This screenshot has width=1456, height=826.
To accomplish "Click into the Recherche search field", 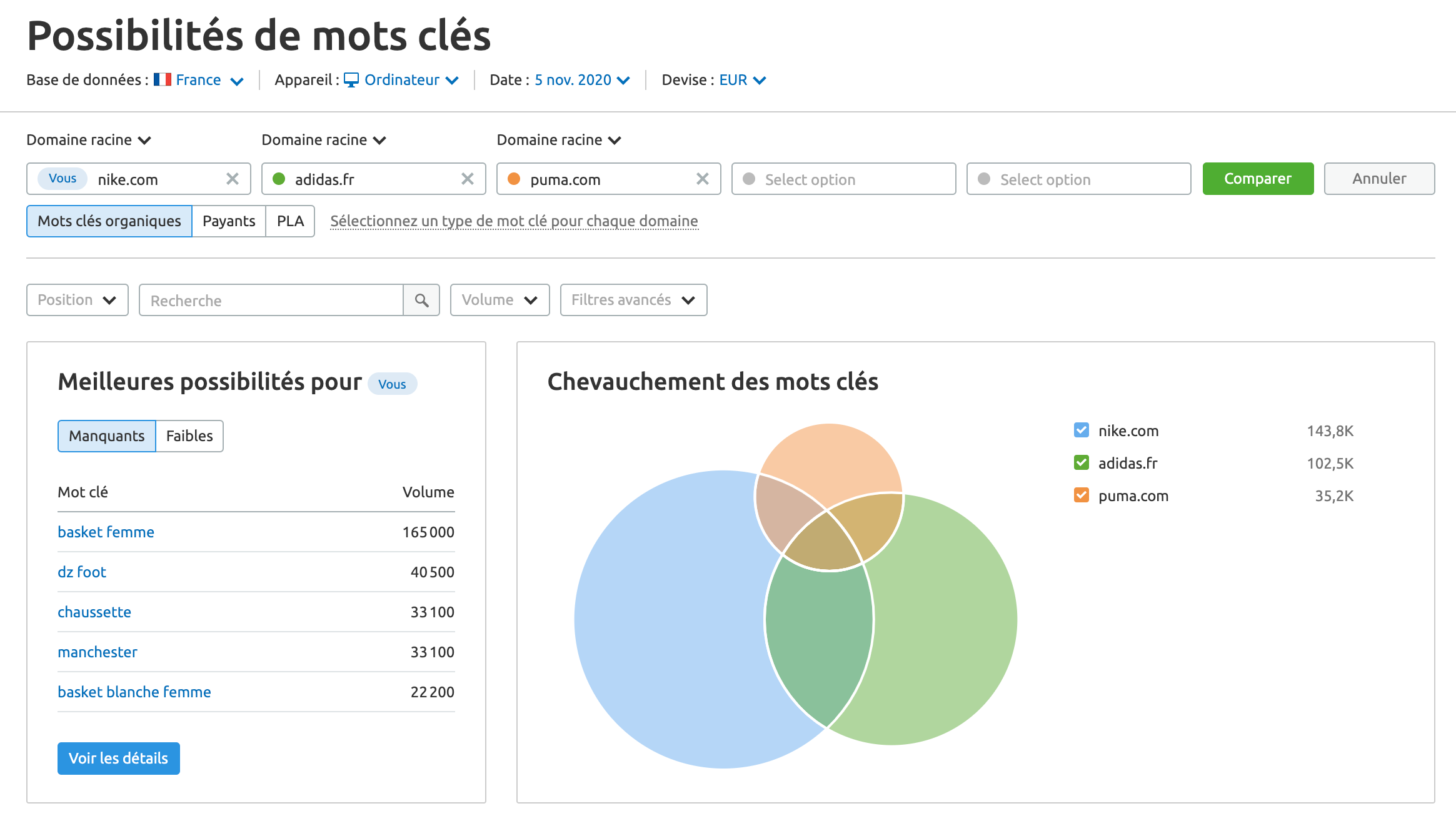I will coord(271,301).
